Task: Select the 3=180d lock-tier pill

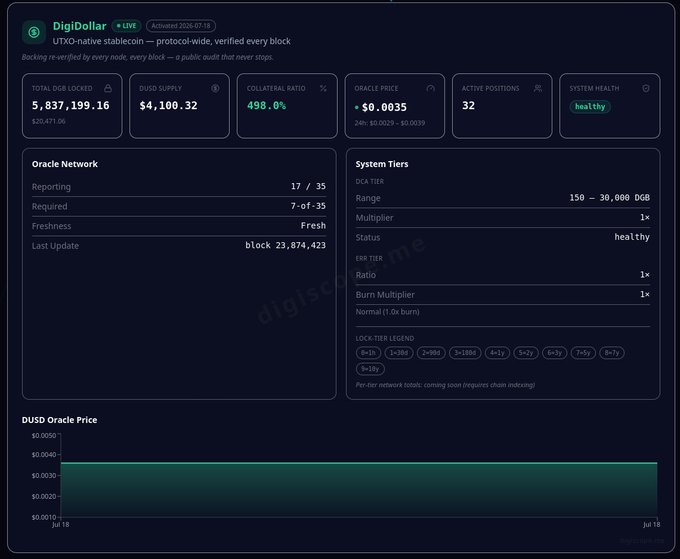Action: tap(465, 353)
